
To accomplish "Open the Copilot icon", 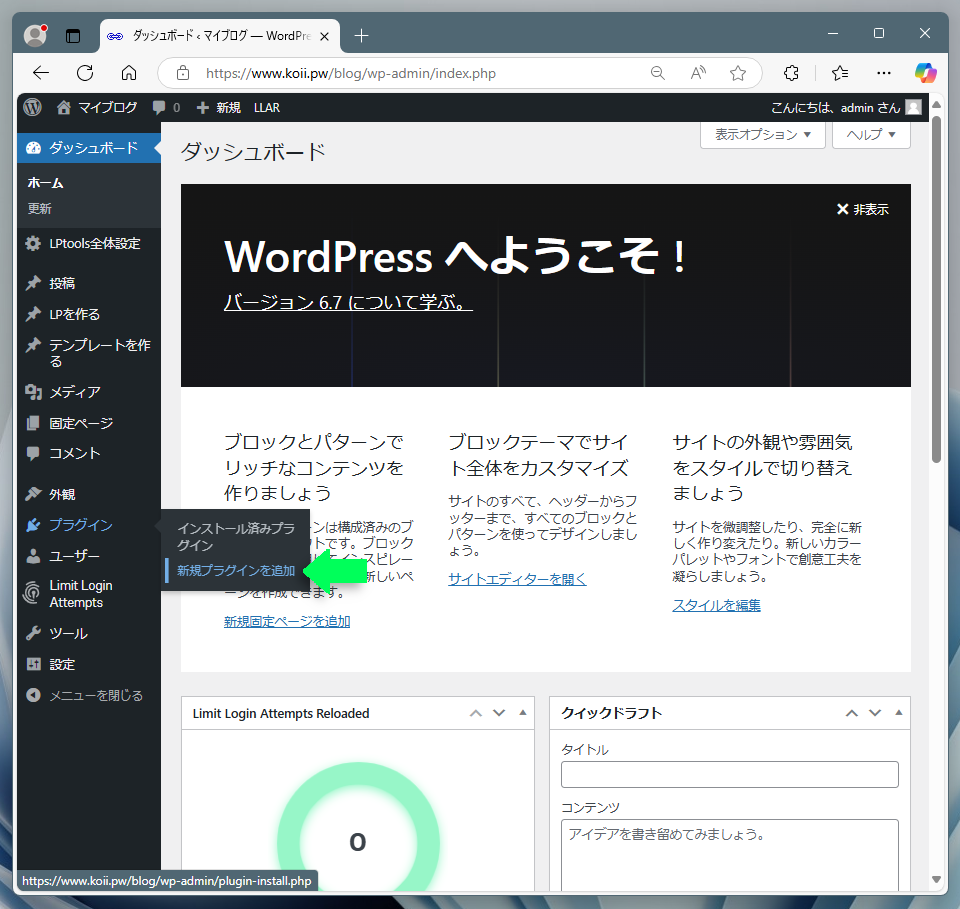I will click(x=925, y=73).
